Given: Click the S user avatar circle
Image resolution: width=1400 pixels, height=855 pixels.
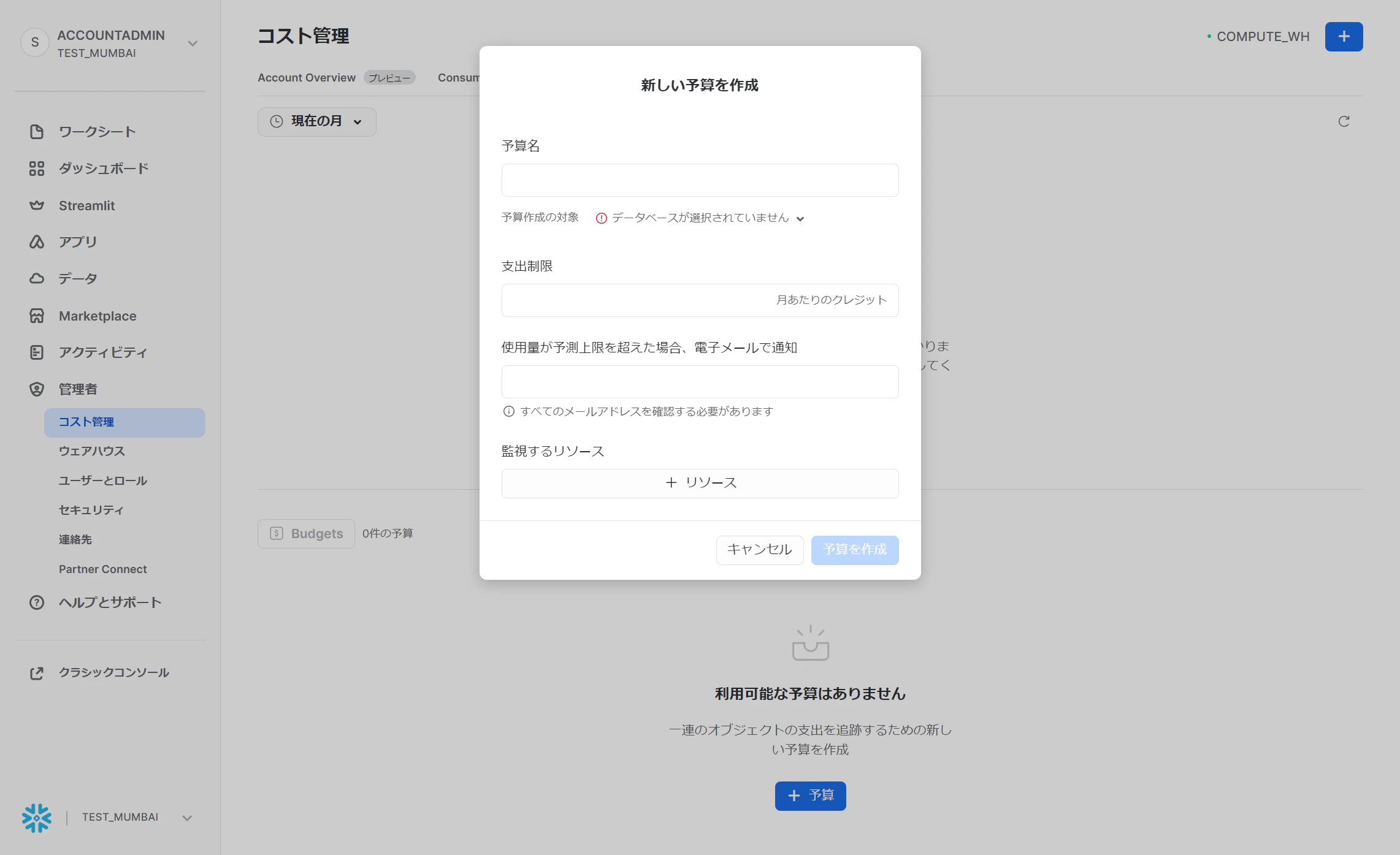Looking at the screenshot, I should (35, 42).
